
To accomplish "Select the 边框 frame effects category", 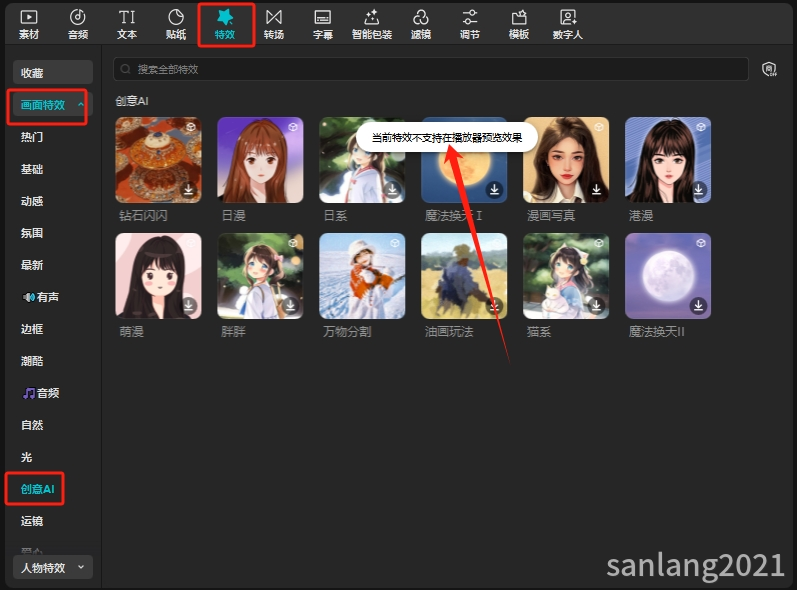I will pyautogui.click(x=33, y=329).
